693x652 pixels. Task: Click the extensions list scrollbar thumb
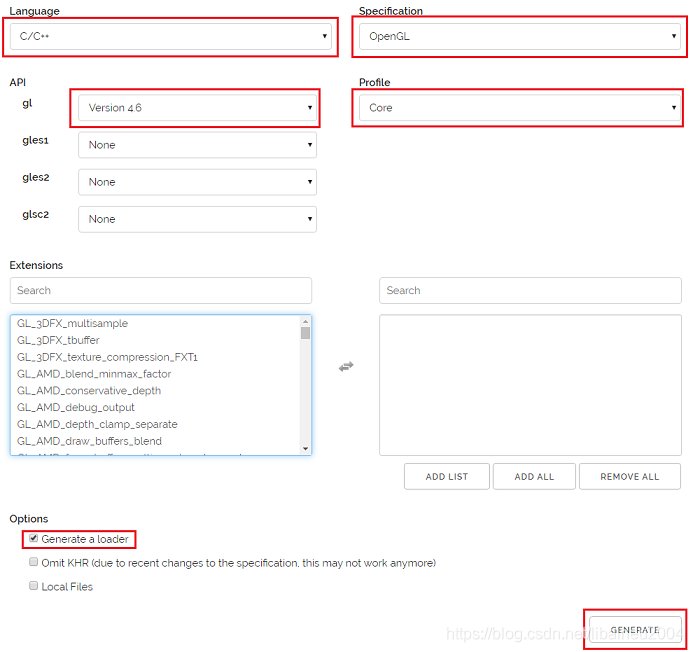(305, 333)
